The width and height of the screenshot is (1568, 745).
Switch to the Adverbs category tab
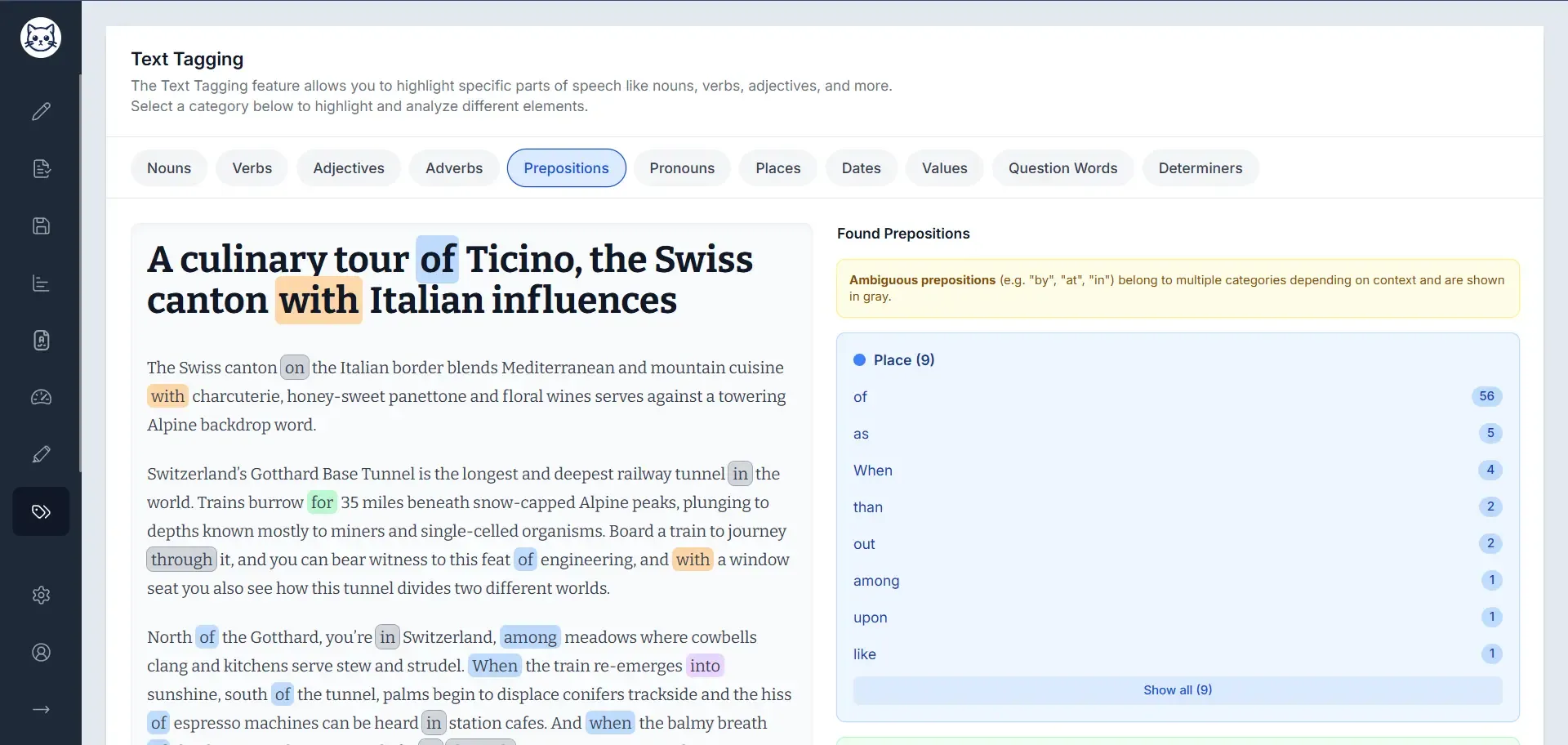point(454,168)
